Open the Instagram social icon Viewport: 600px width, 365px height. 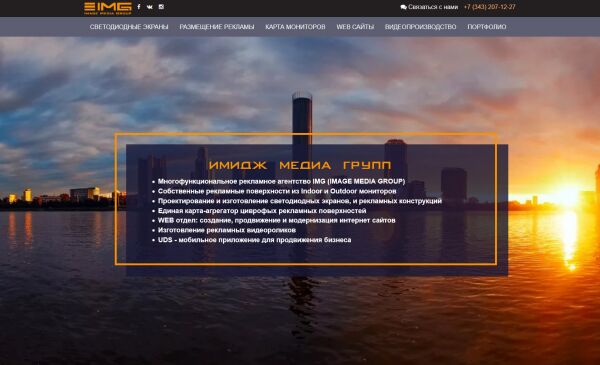[161, 7]
